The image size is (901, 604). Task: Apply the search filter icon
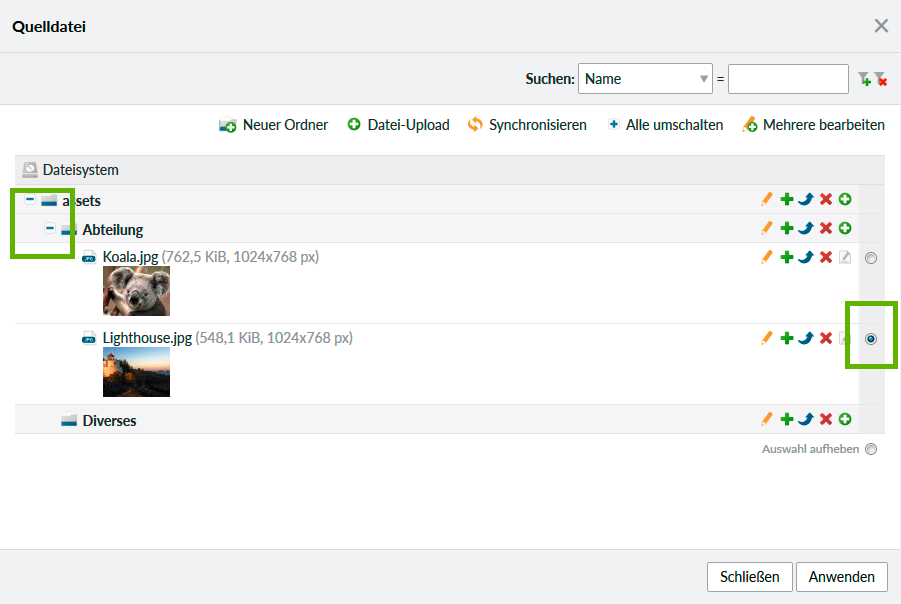pos(864,79)
